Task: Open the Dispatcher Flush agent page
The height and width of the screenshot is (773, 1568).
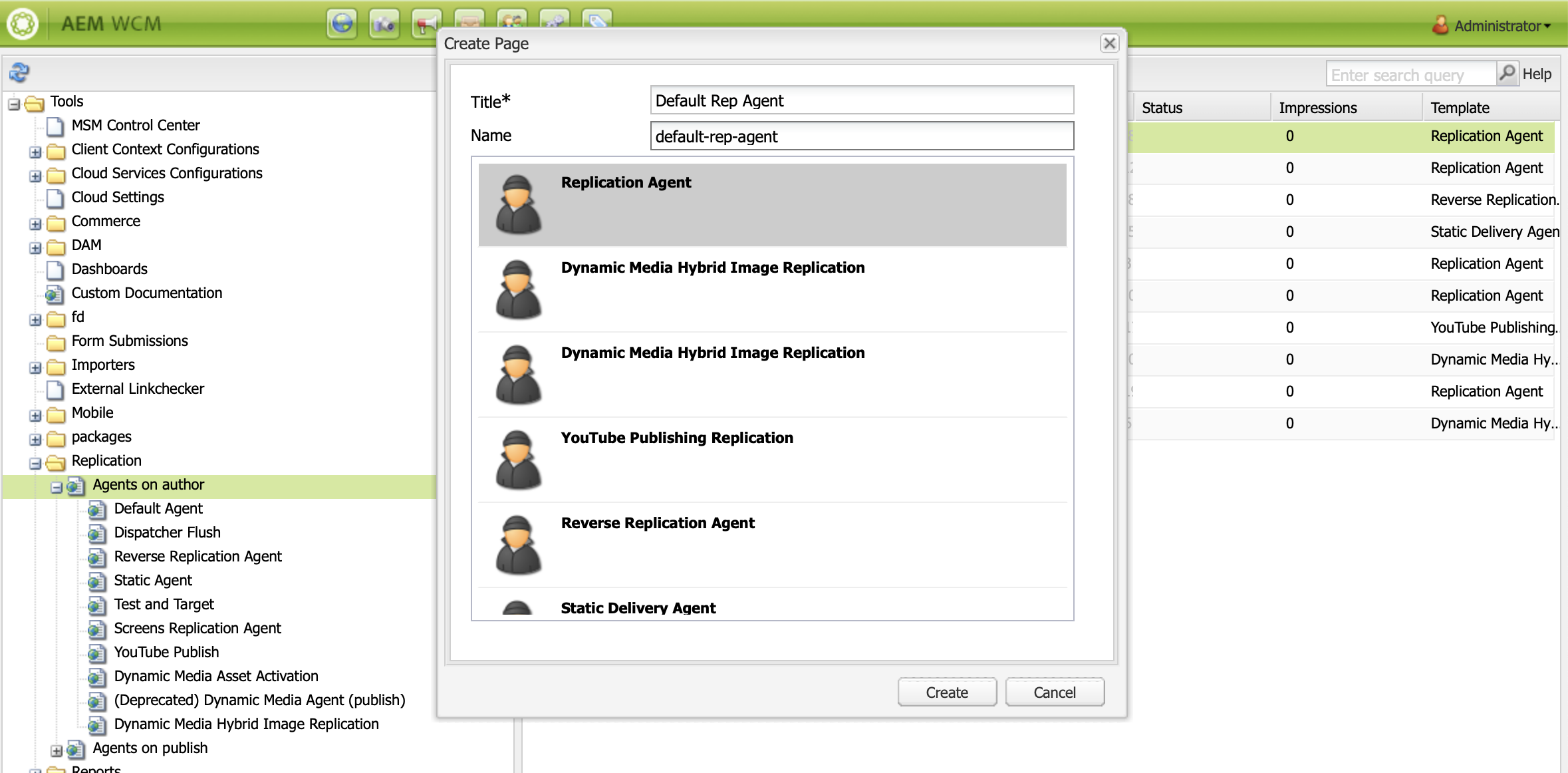Action: [167, 532]
